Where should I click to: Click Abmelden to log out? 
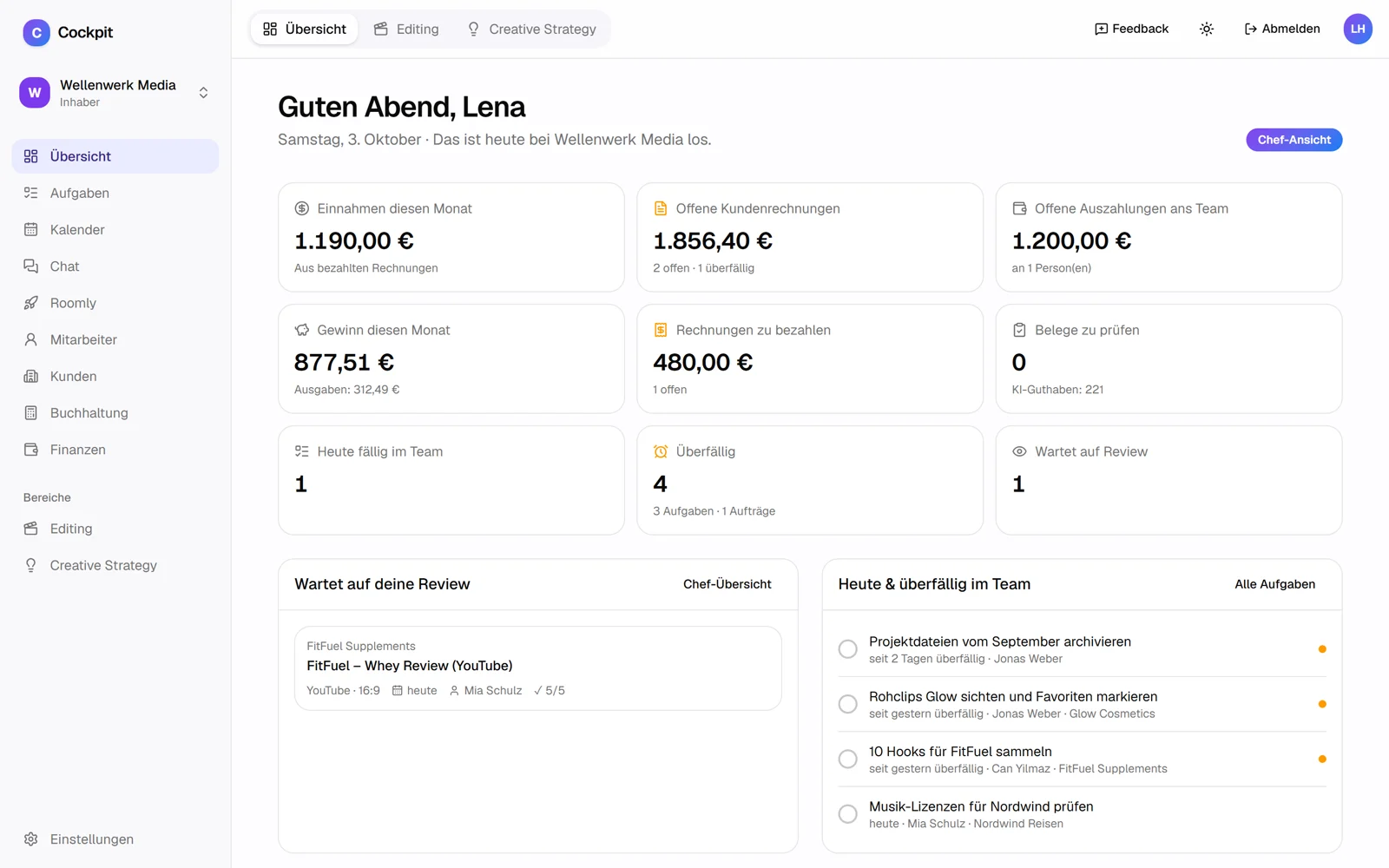coord(1281,29)
